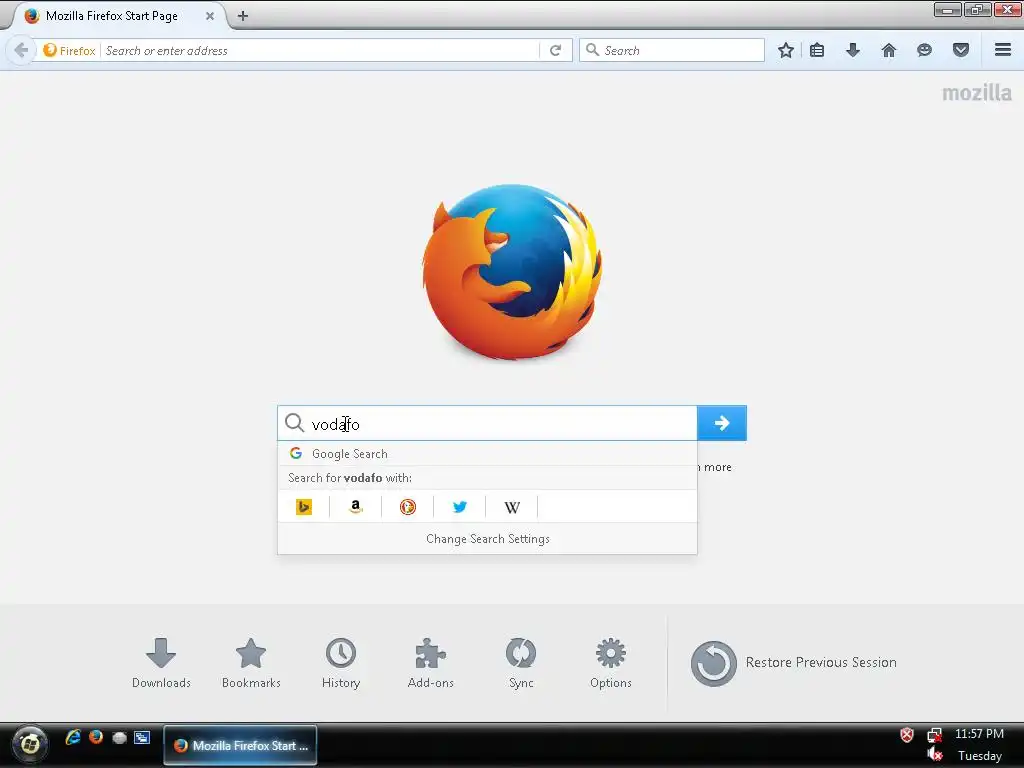Click the red security shield tray icon
Image resolution: width=1024 pixels, height=768 pixels.
tap(906, 735)
